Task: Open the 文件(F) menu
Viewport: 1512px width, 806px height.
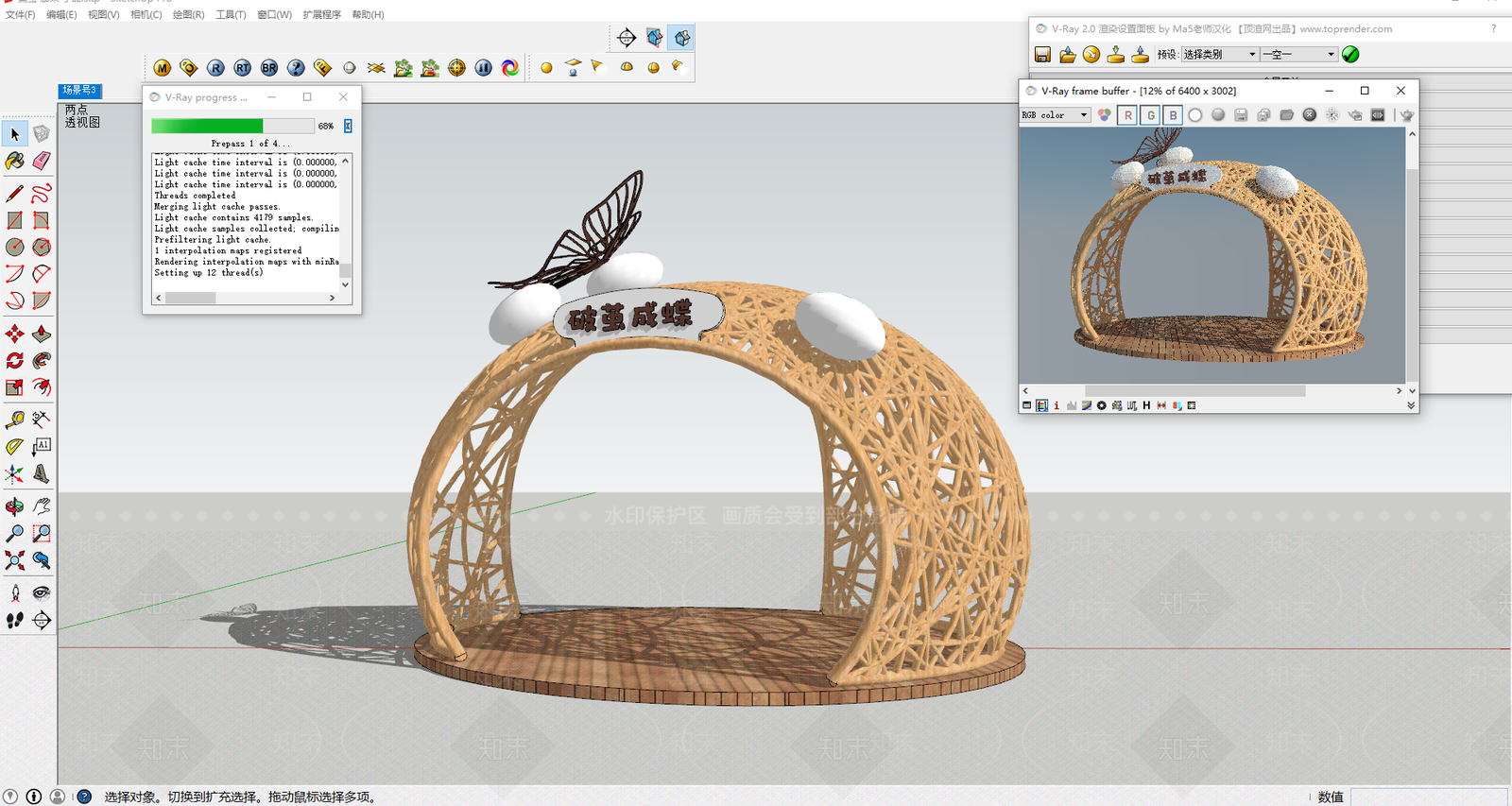Action: (21, 14)
